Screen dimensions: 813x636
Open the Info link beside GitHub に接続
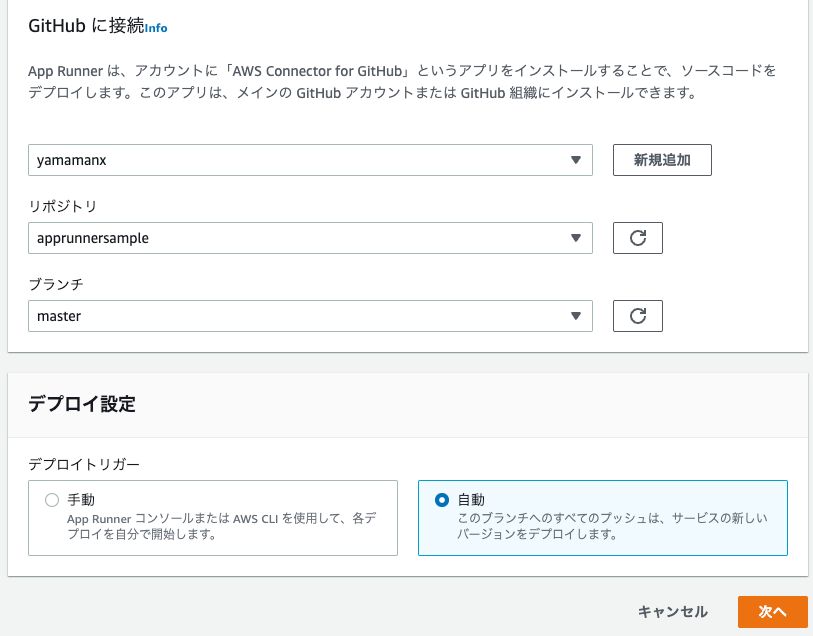click(156, 28)
